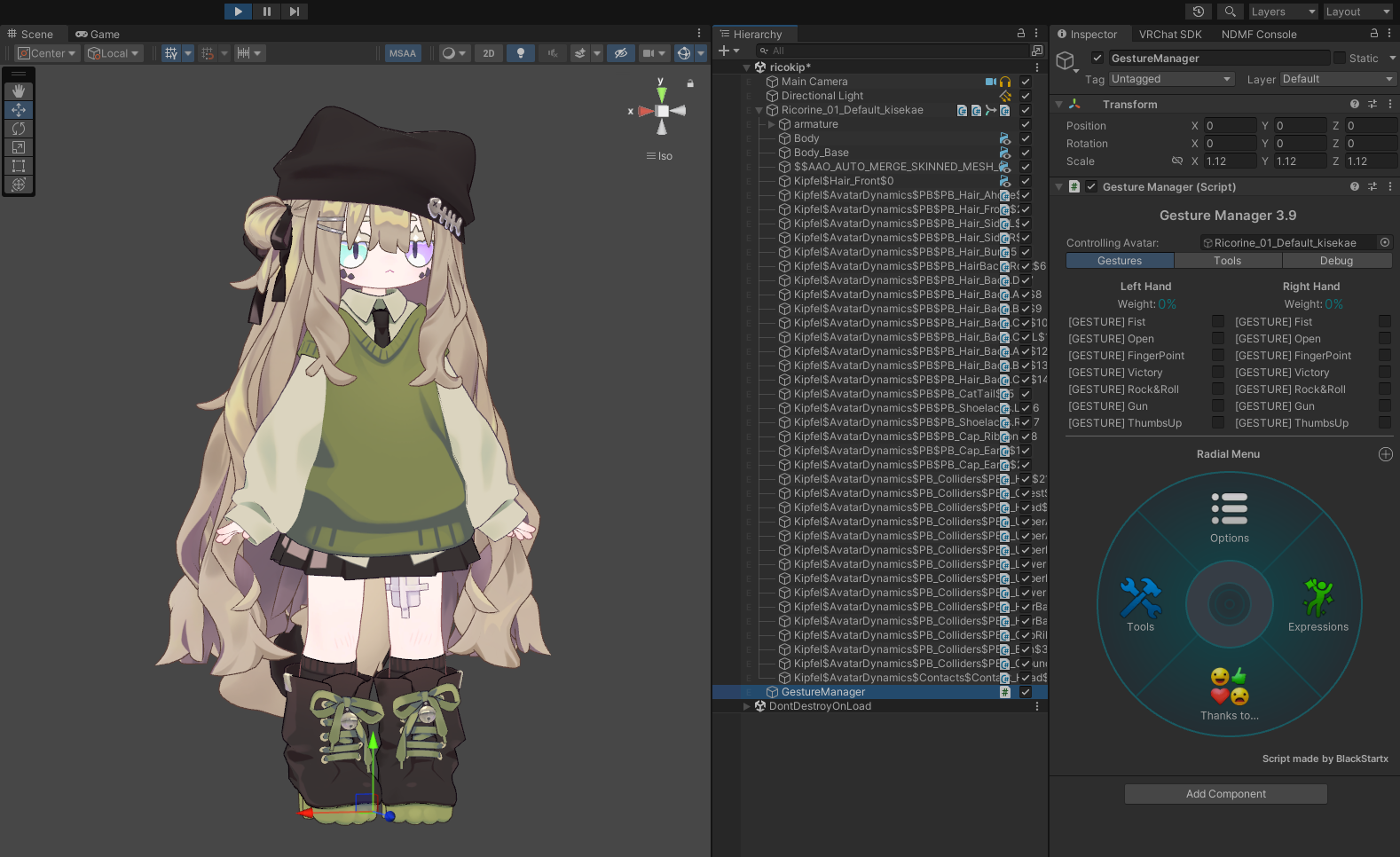Open the Debug tab in Gesture Manager

[x=1336, y=261]
